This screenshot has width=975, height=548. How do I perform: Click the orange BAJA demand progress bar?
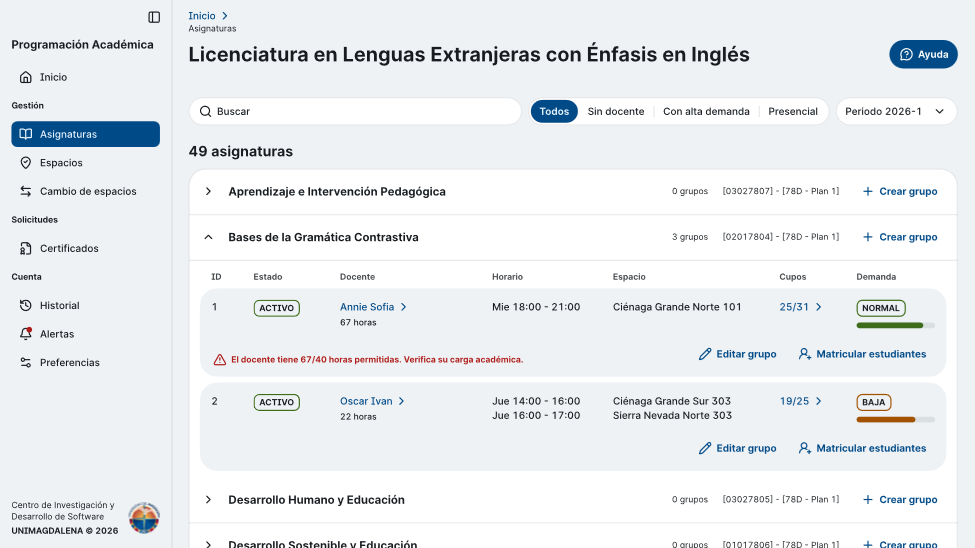(x=895, y=420)
